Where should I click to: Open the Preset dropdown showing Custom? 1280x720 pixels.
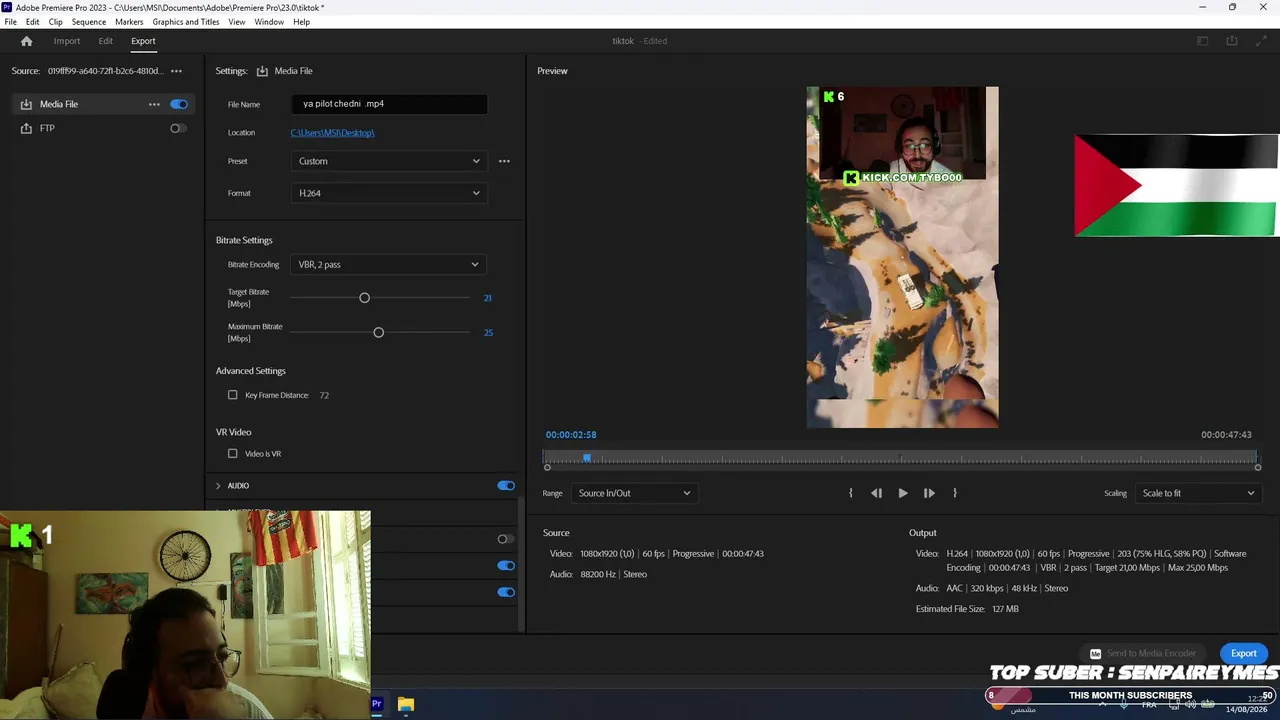[389, 161]
